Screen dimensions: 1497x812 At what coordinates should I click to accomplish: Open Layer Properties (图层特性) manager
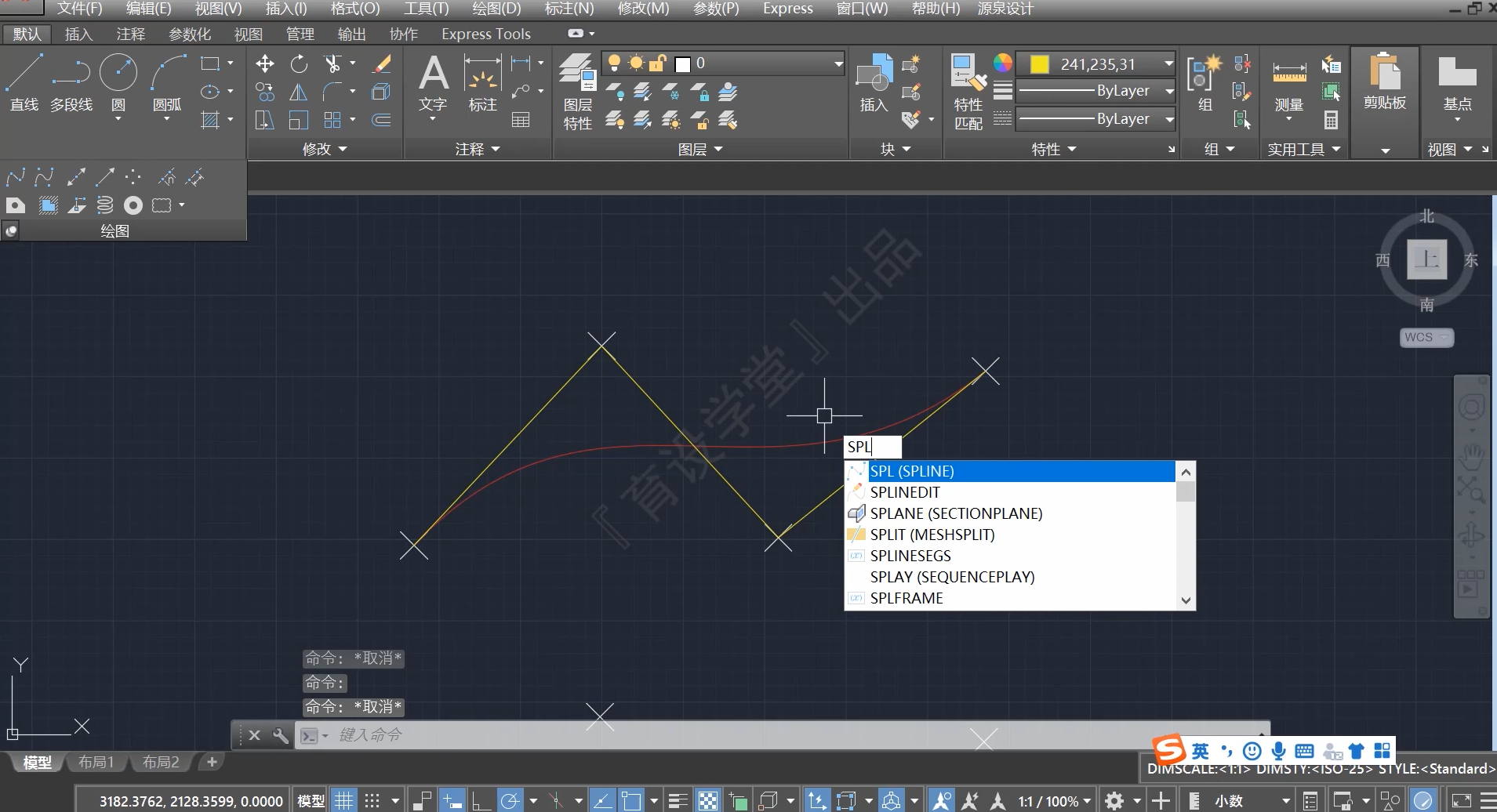578,90
